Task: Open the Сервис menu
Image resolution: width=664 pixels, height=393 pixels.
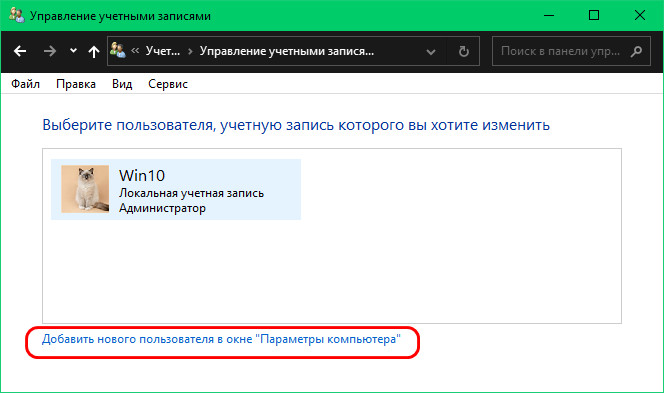Action: click(168, 84)
